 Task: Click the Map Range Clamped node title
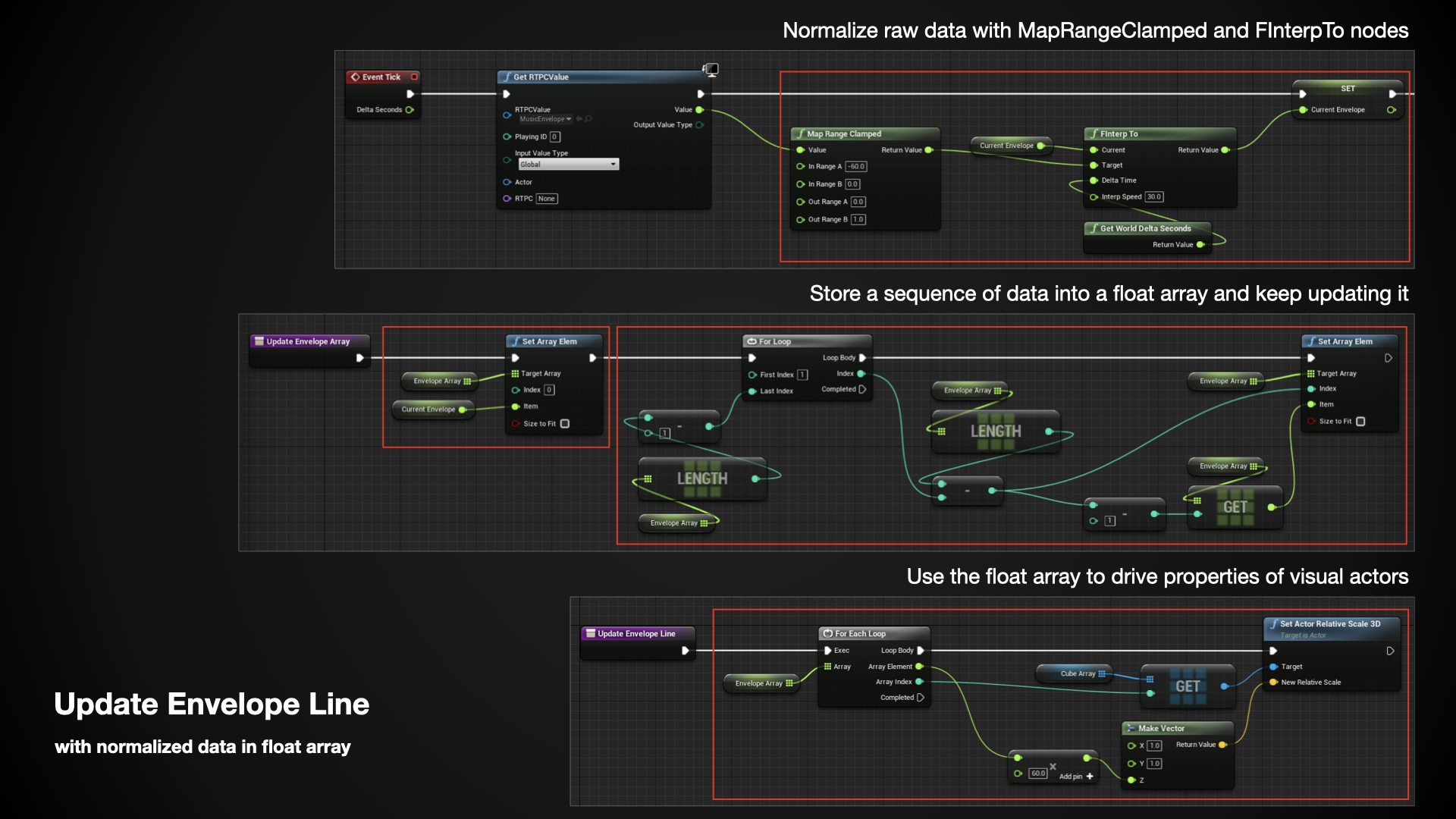pos(844,133)
